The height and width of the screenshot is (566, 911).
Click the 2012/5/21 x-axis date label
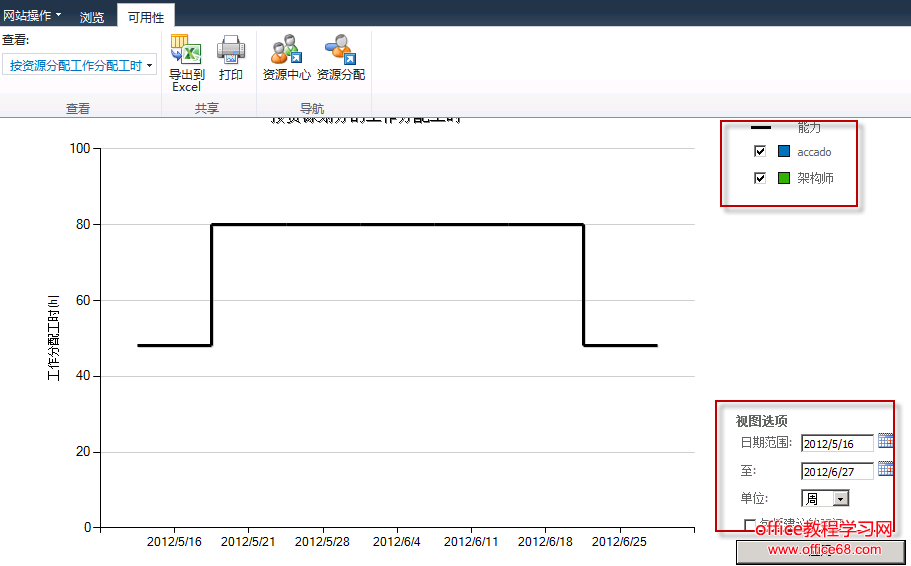tap(248, 542)
